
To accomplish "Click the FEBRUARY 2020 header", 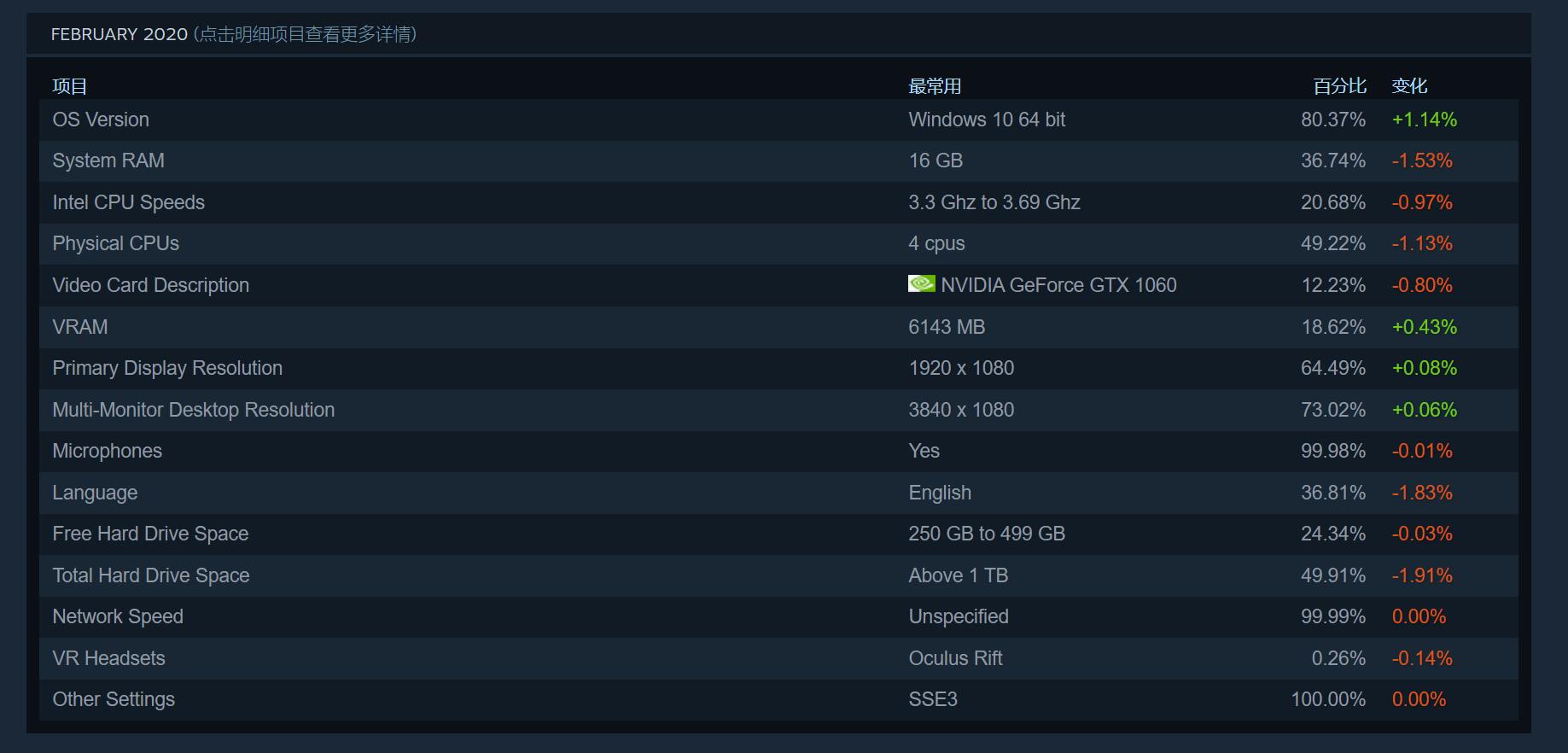I will [x=119, y=34].
